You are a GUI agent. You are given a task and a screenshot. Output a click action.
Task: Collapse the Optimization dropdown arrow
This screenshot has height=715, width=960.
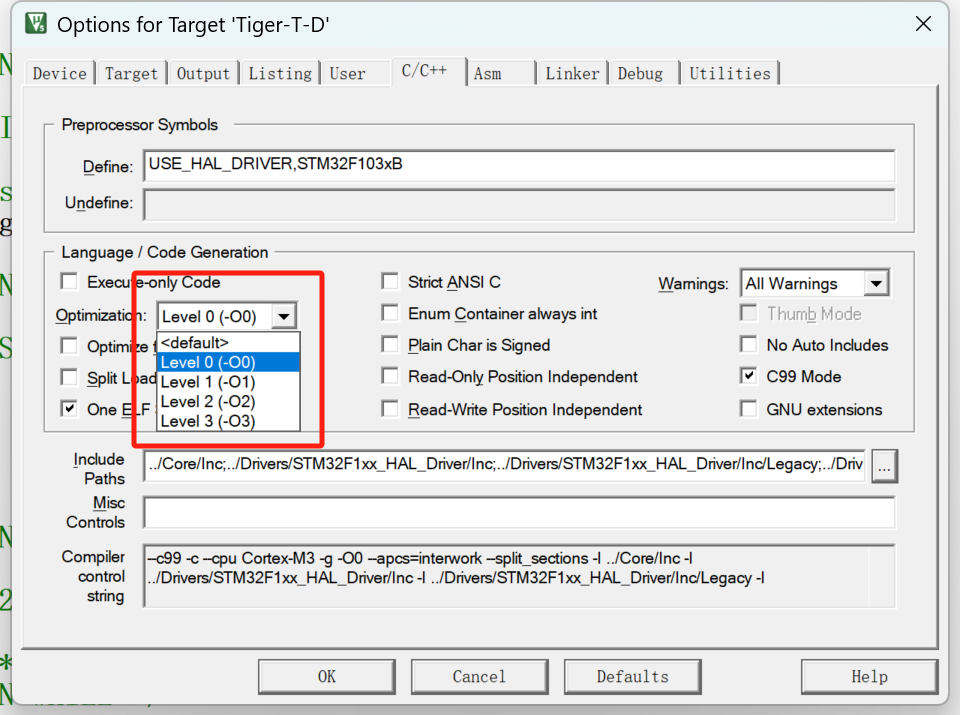[284, 316]
